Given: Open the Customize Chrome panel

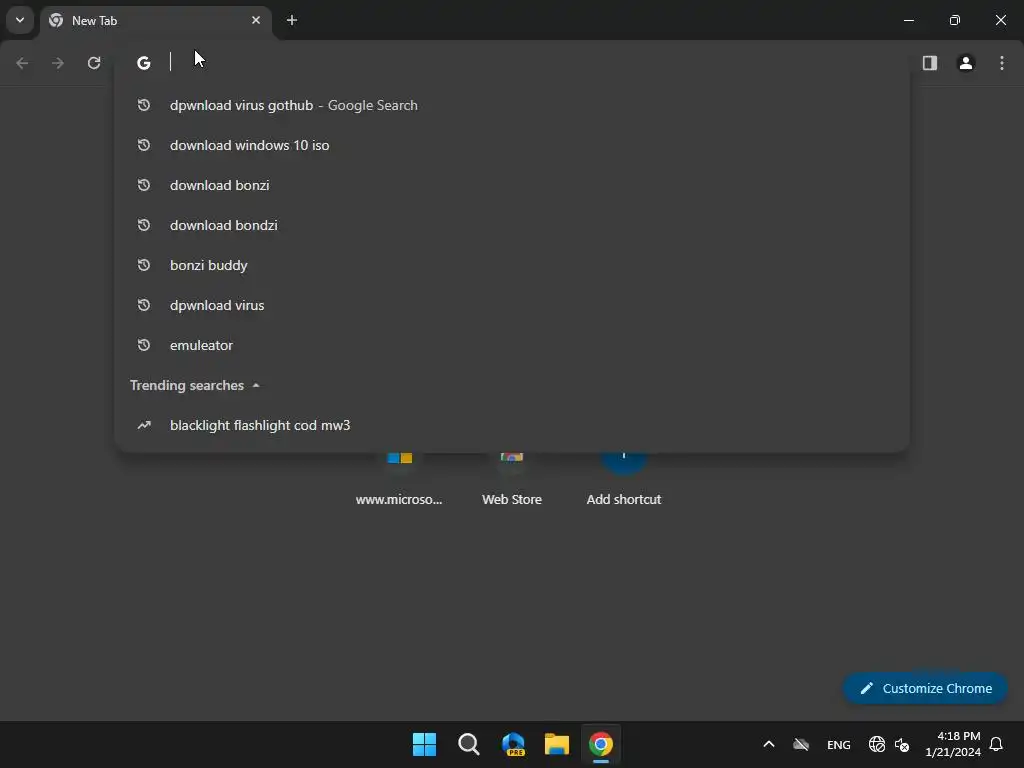Looking at the screenshot, I should [x=925, y=688].
